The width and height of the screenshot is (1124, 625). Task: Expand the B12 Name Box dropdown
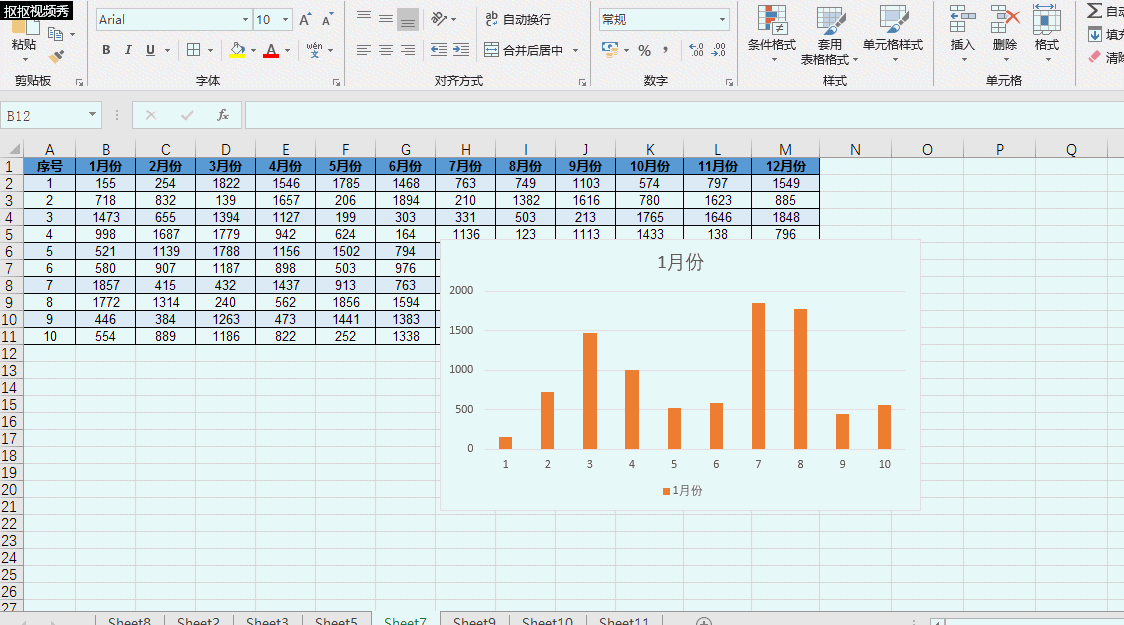[92, 115]
